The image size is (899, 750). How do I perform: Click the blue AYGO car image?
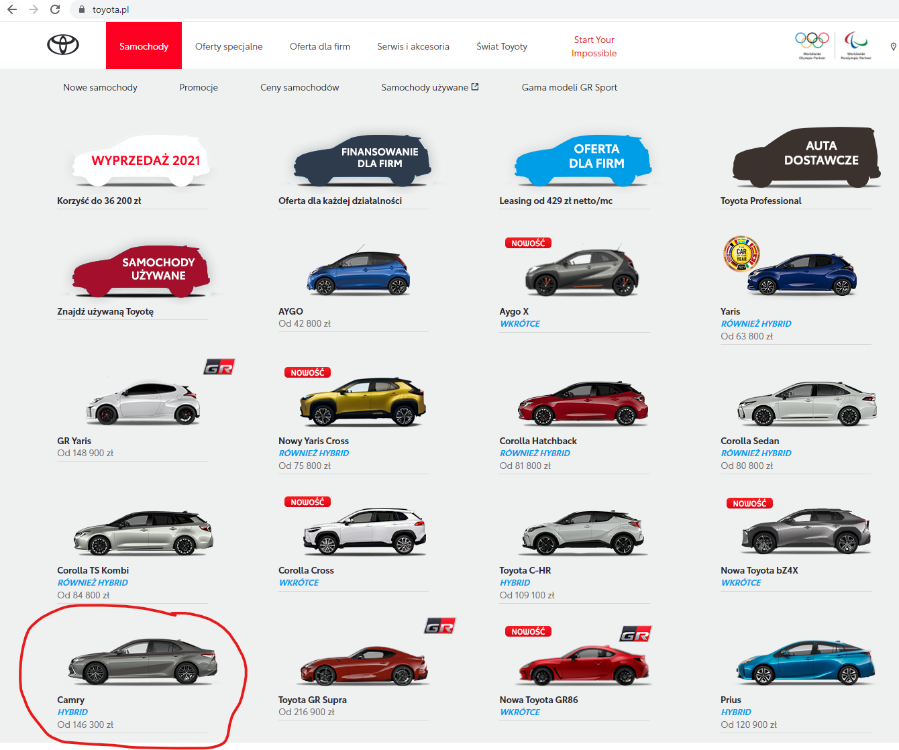click(x=358, y=271)
